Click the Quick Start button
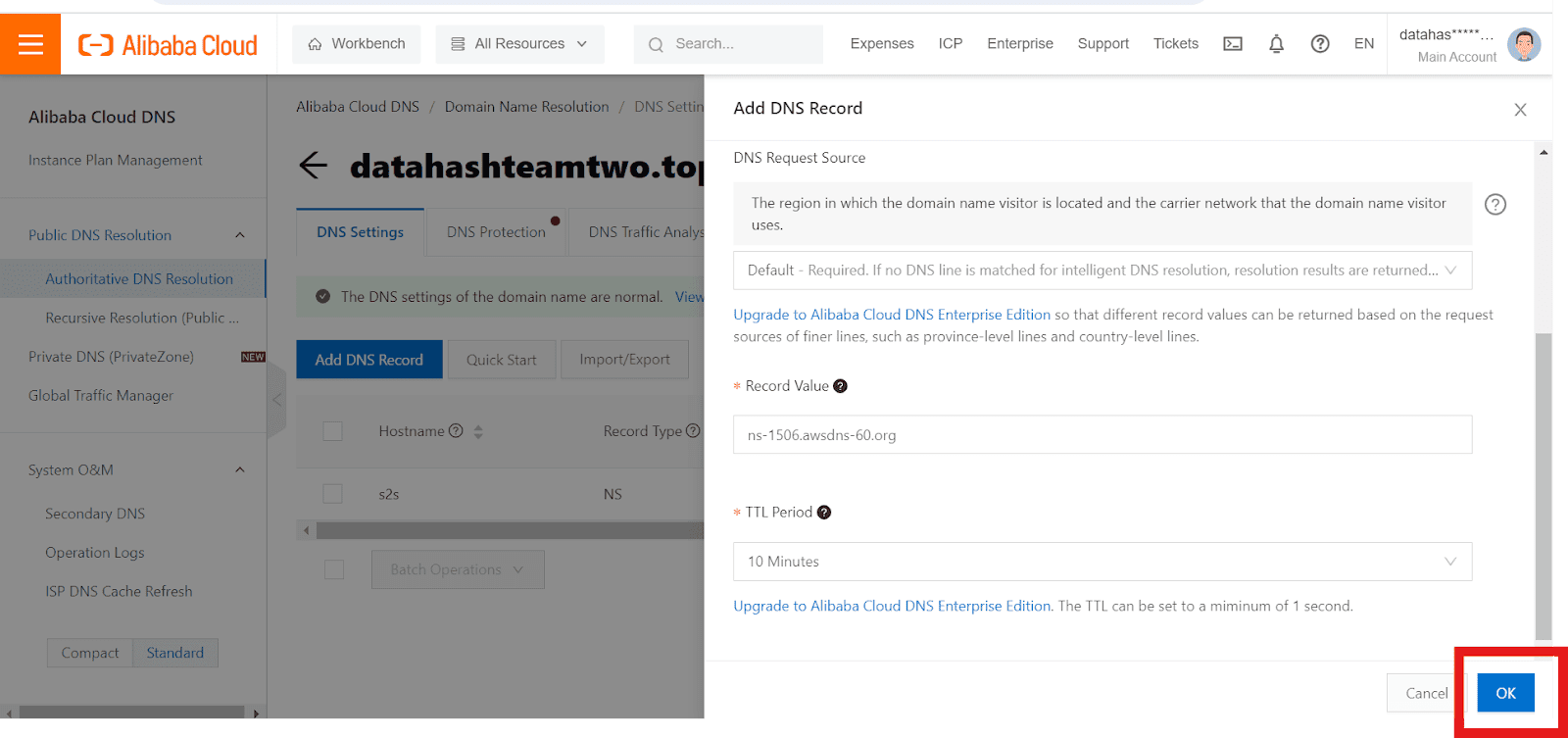This screenshot has height=738, width=1568. tap(502, 360)
